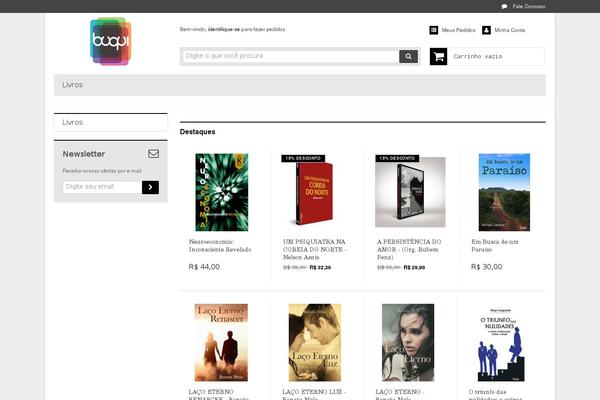Open the Carrinho vazio cart box
600x400 pixels.
pyautogui.click(x=487, y=56)
